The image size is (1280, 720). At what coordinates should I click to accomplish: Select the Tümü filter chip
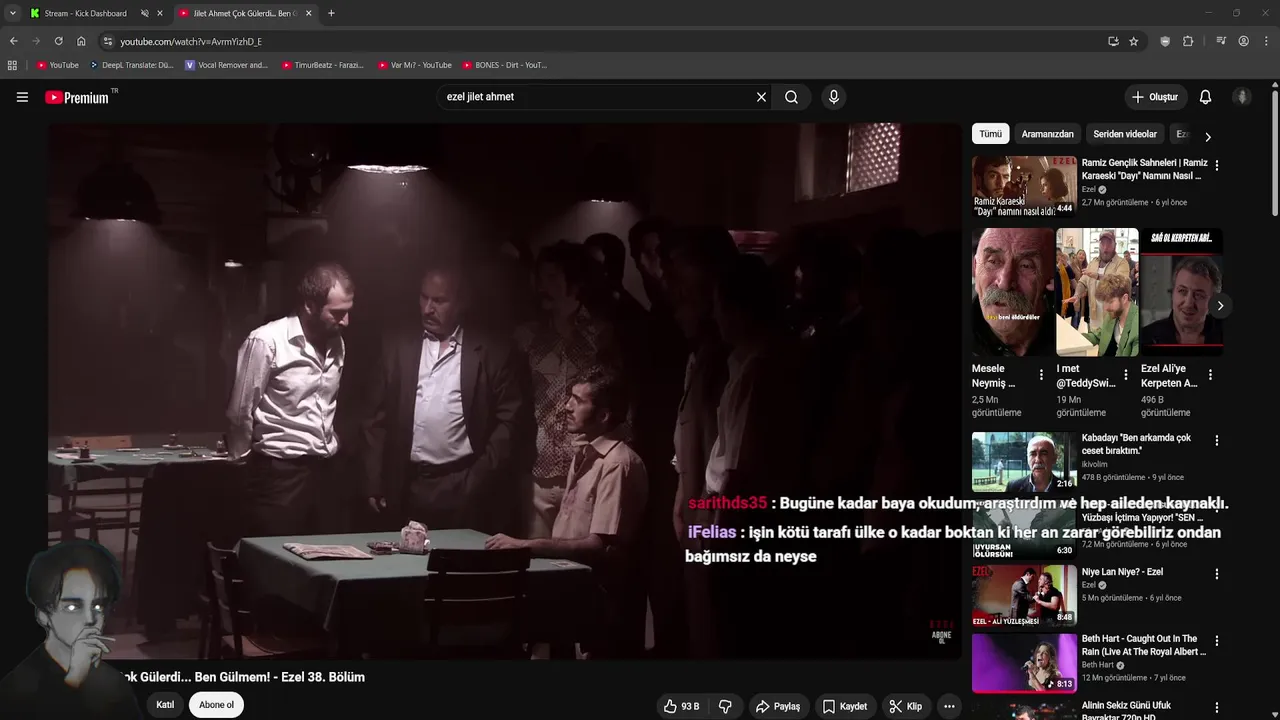990,134
